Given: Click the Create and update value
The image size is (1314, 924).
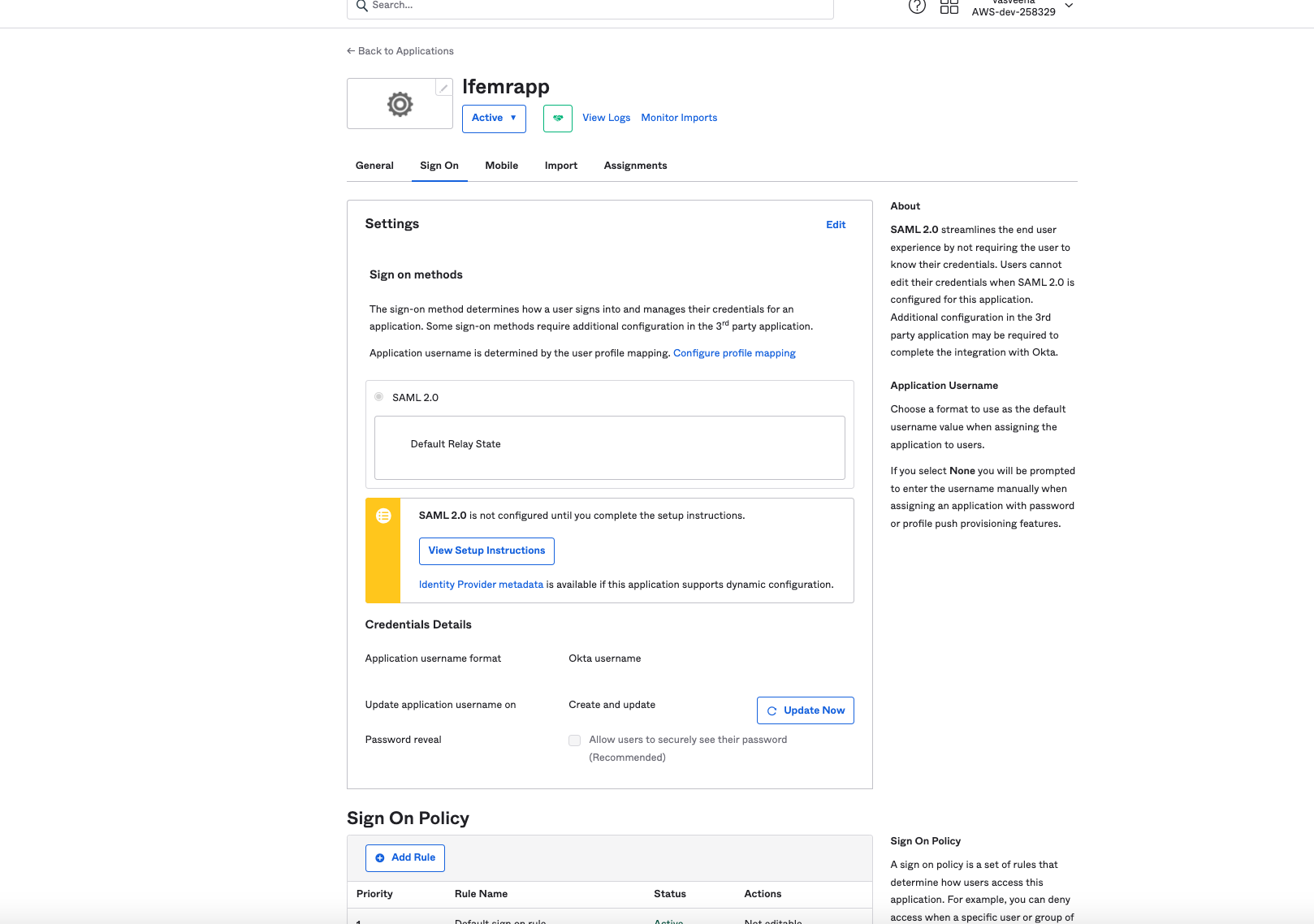Looking at the screenshot, I should click(612, 705).
